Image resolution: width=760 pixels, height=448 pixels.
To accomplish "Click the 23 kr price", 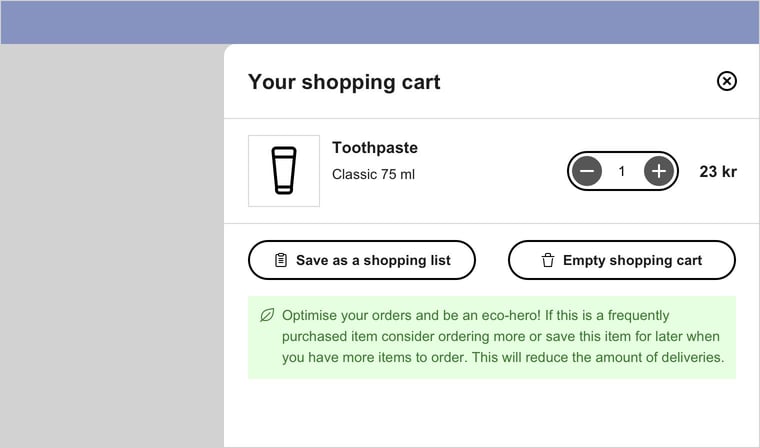I will coord(718,171).
